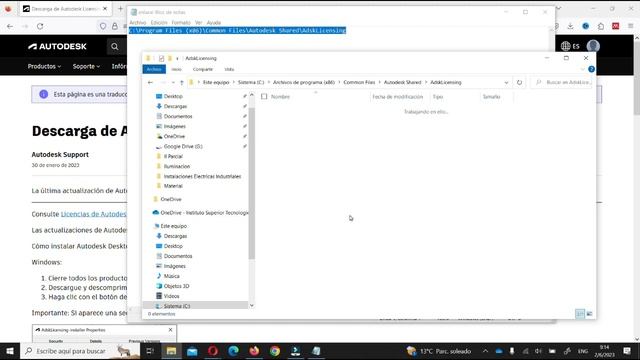This screenshot has height=360, width=640.
Task: Click the Buscar en AdskLicensing search field
Action: coord(562,82)
